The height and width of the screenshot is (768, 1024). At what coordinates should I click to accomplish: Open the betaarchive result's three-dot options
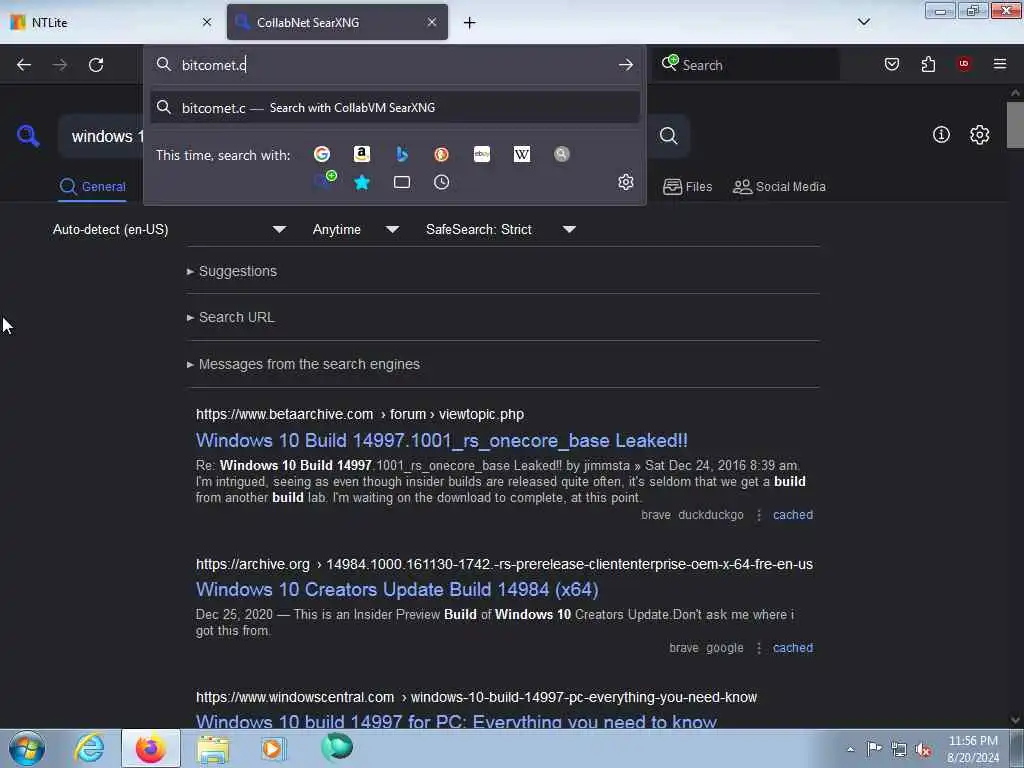[x=759, y=515]
